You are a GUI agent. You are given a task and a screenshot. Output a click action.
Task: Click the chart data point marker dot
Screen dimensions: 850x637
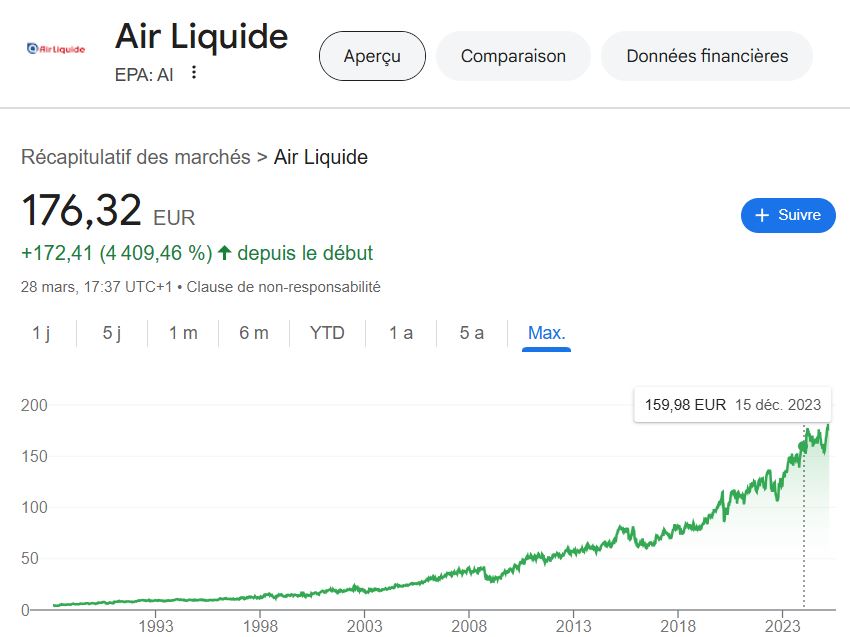[804, 447]
